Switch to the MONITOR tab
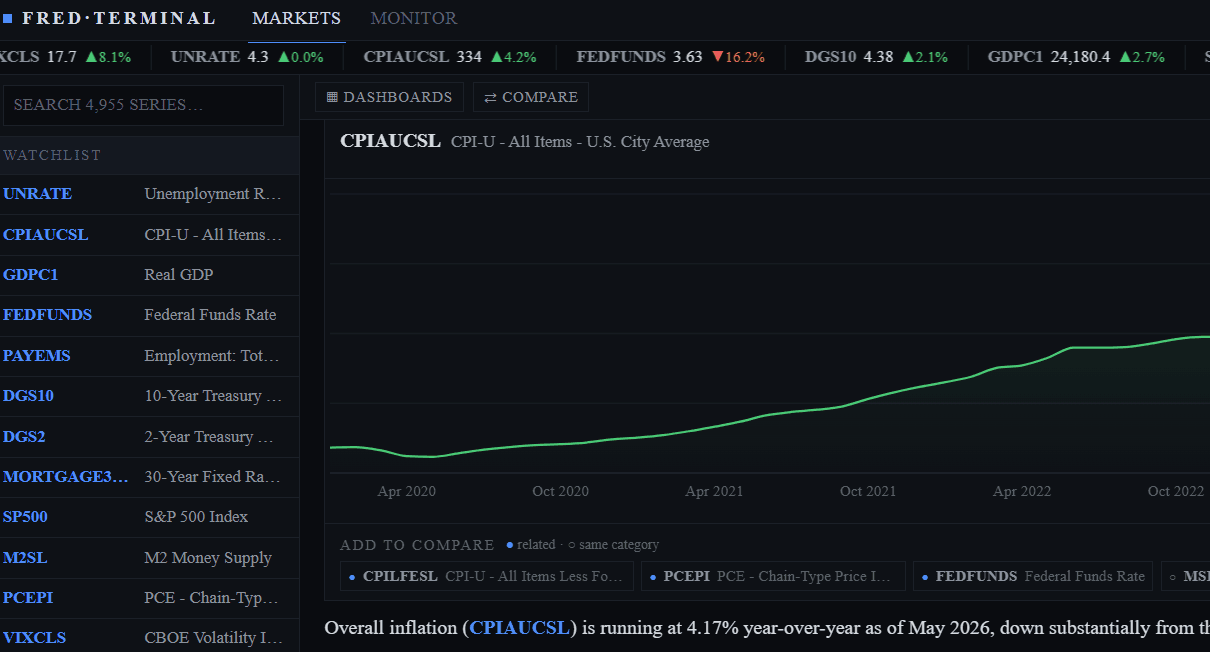This screenshot has width=1210, height=652. [x=414, y=18]
